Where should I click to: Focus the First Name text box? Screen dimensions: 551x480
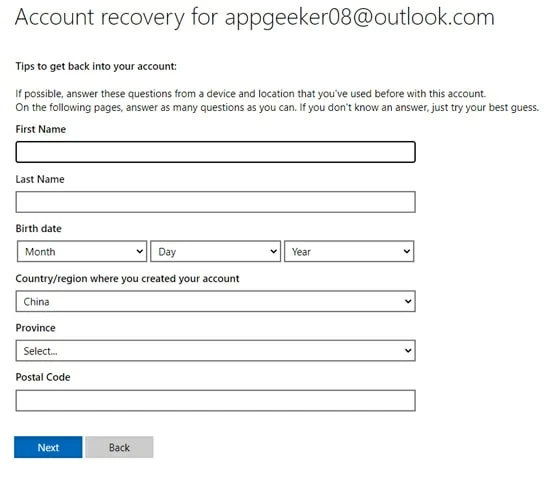215,152
